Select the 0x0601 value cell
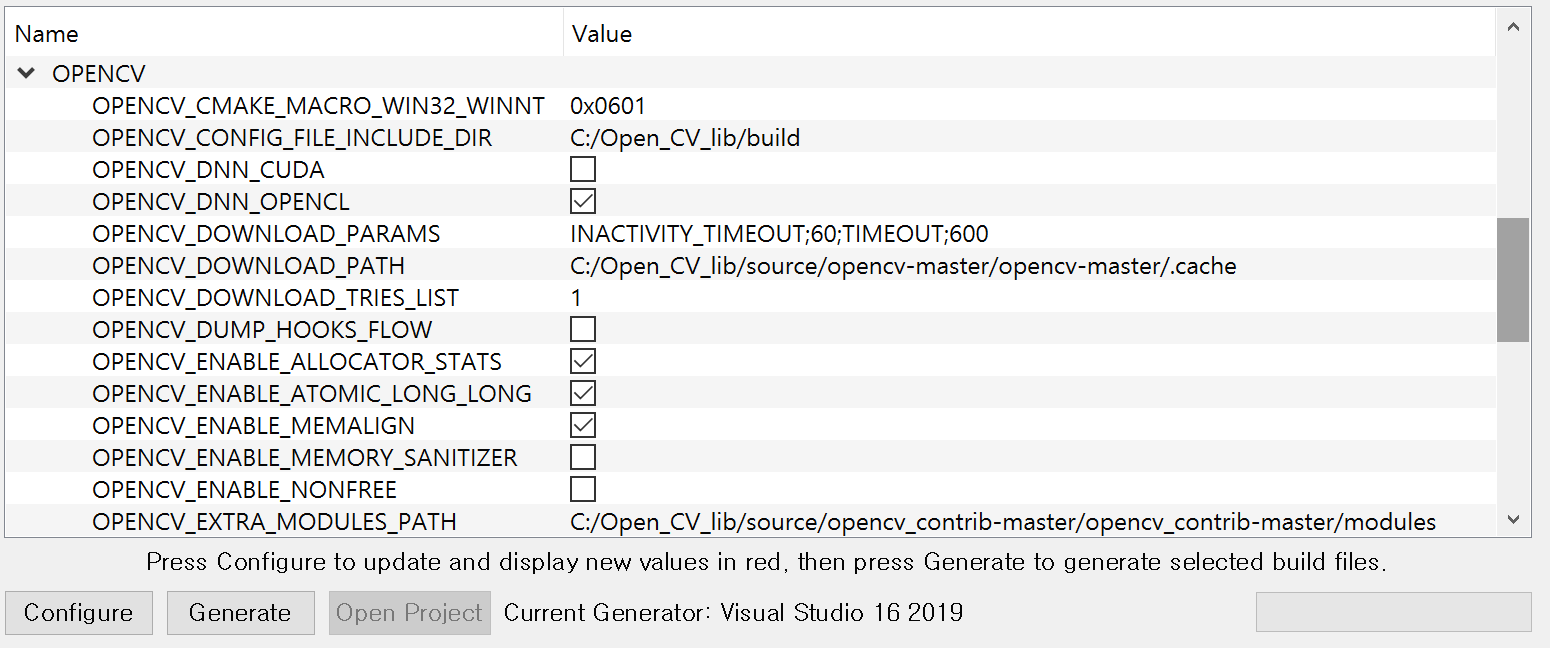This screenshot has width=1550, height=648. click(x=608, y=105)
